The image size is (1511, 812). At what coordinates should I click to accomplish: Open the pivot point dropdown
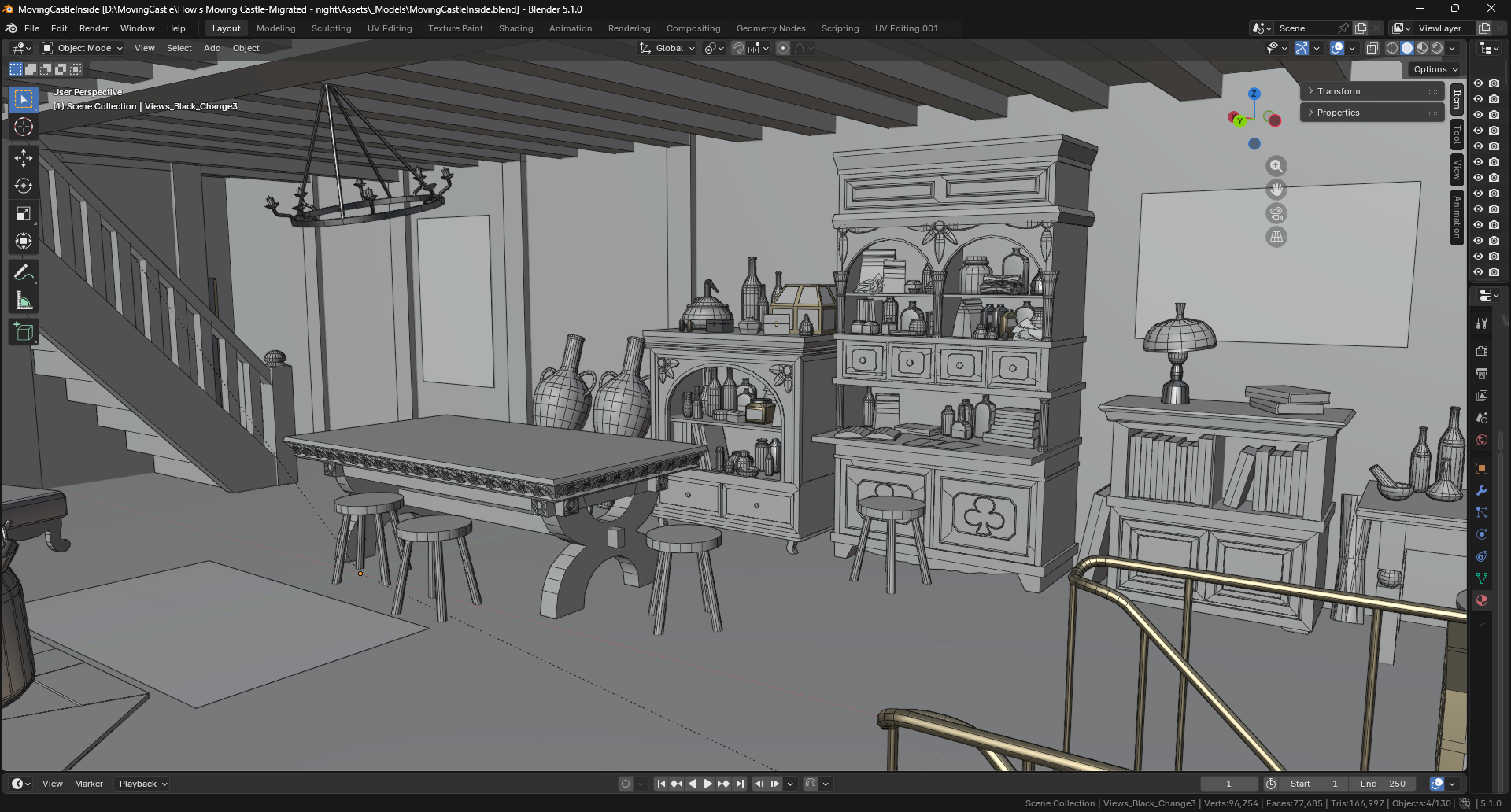tap(714, 48)
